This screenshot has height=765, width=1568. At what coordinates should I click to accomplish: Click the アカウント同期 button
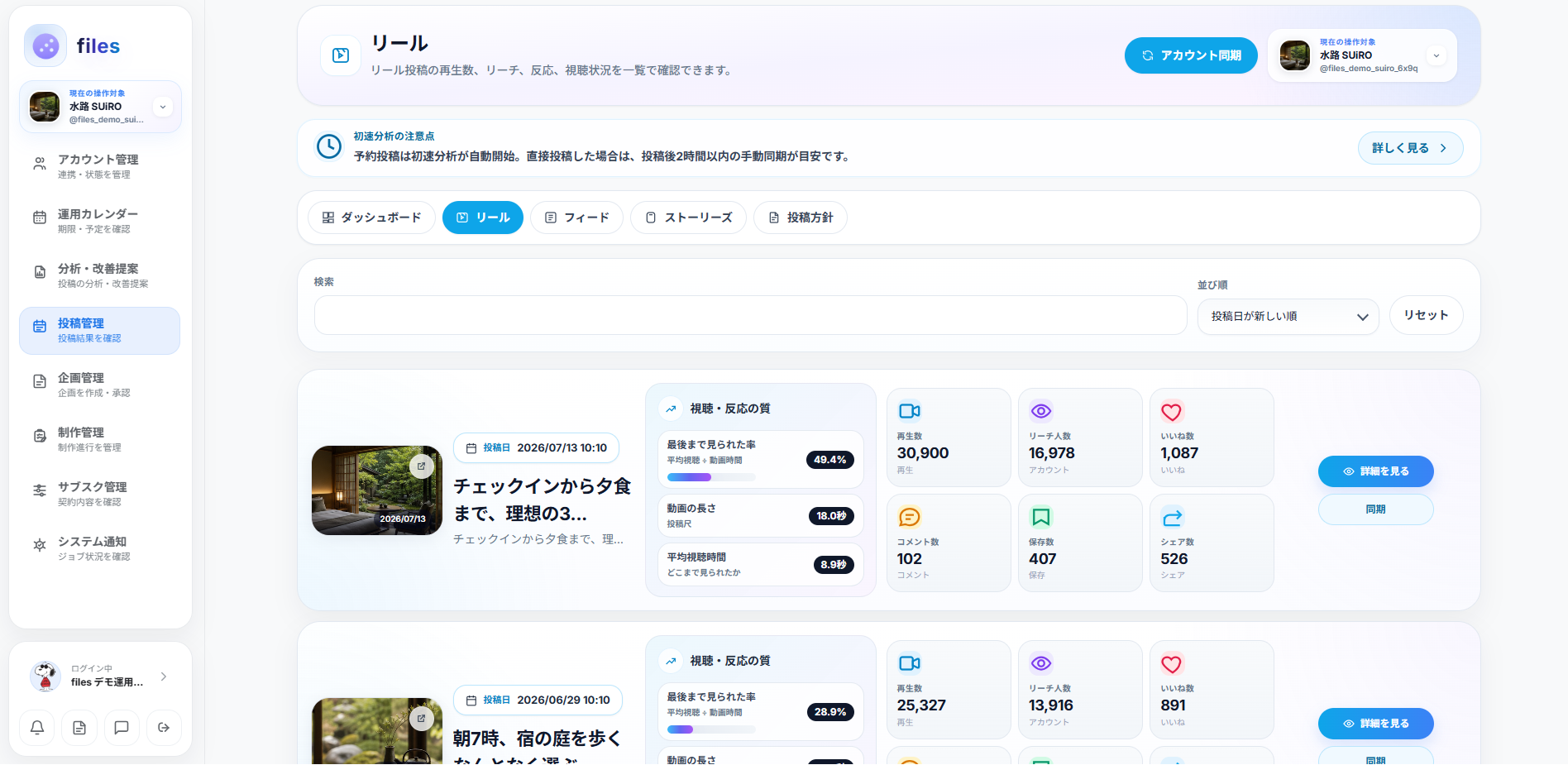tap(1191, 55)
